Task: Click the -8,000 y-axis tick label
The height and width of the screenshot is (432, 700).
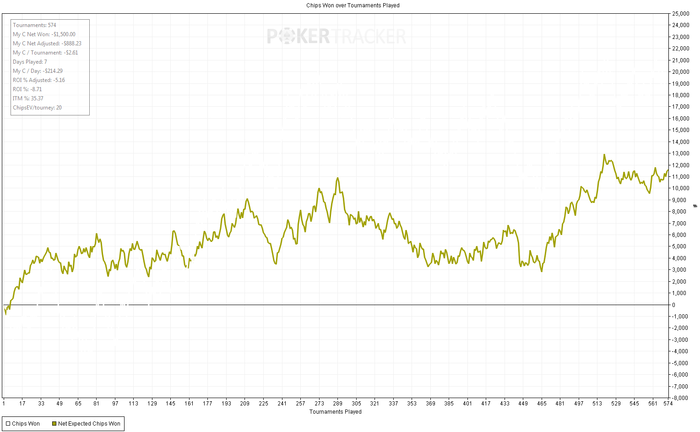Action: [x=680, y=398]
